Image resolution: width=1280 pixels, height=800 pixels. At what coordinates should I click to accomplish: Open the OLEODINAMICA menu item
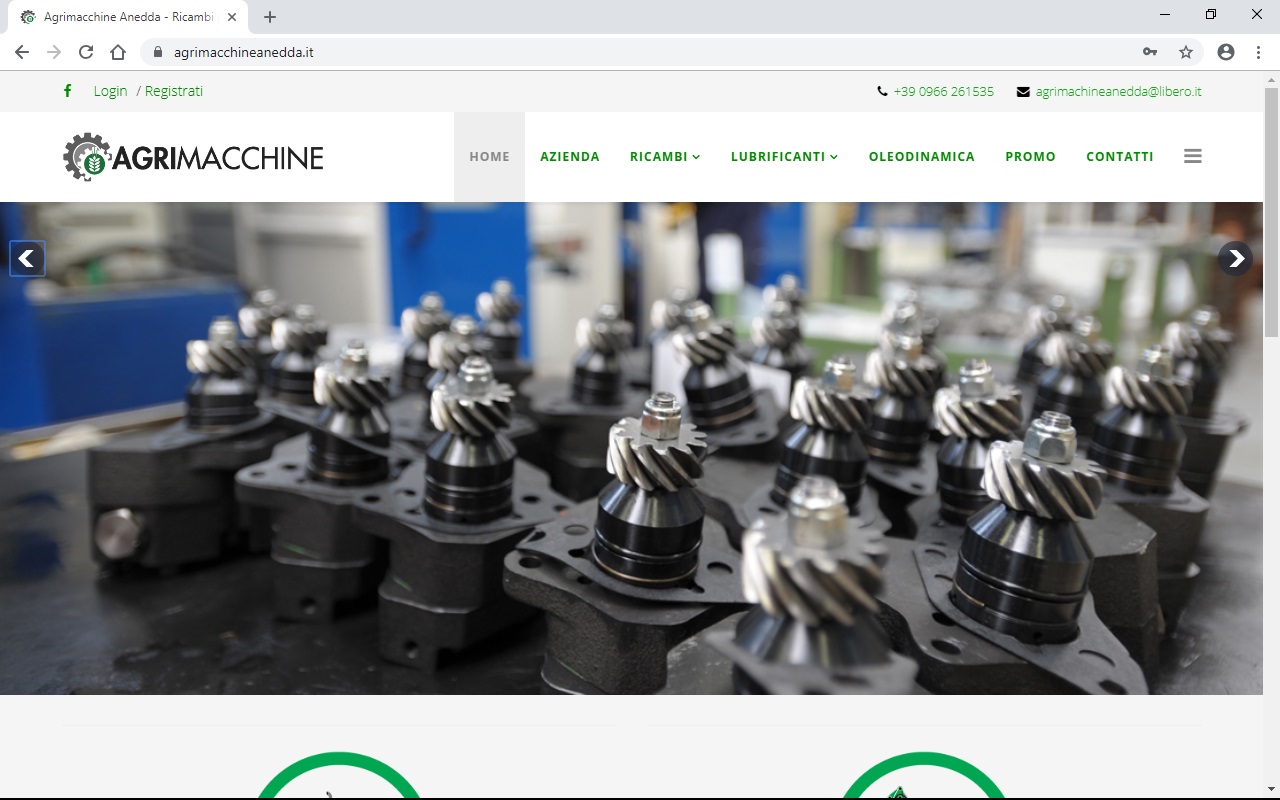tap(922, 157)
